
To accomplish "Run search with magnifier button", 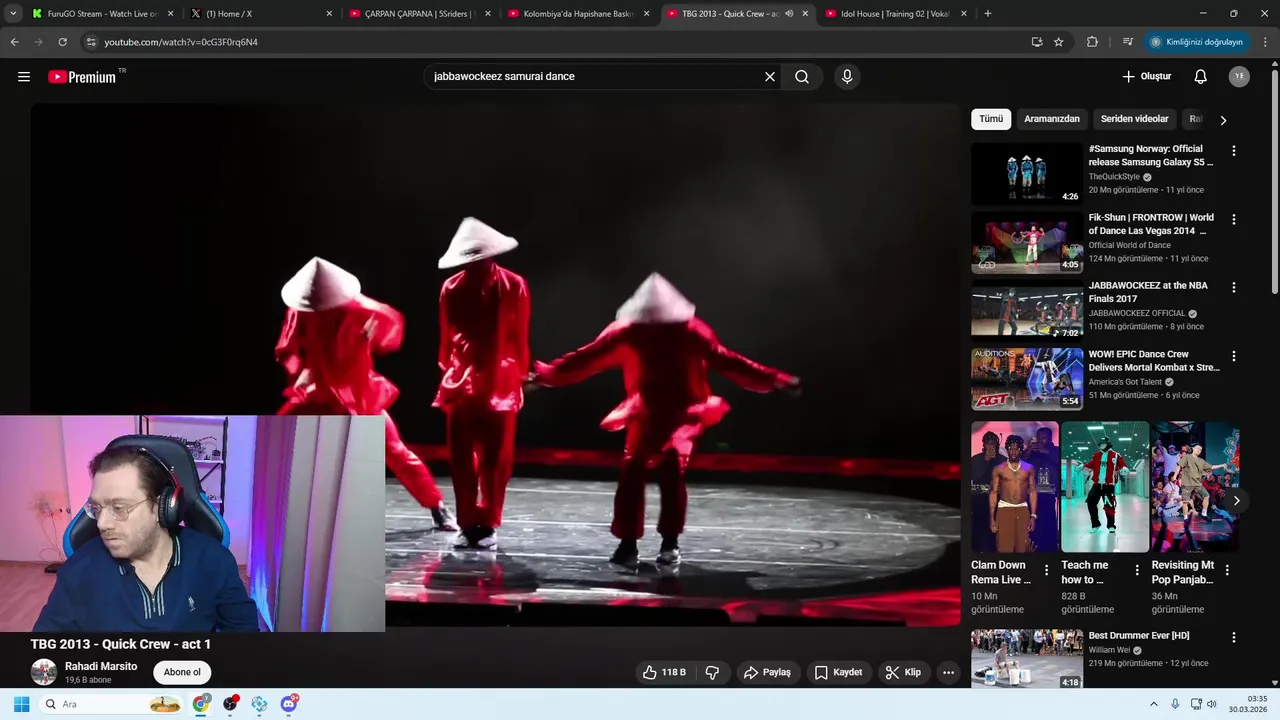I will coord(802,77).
